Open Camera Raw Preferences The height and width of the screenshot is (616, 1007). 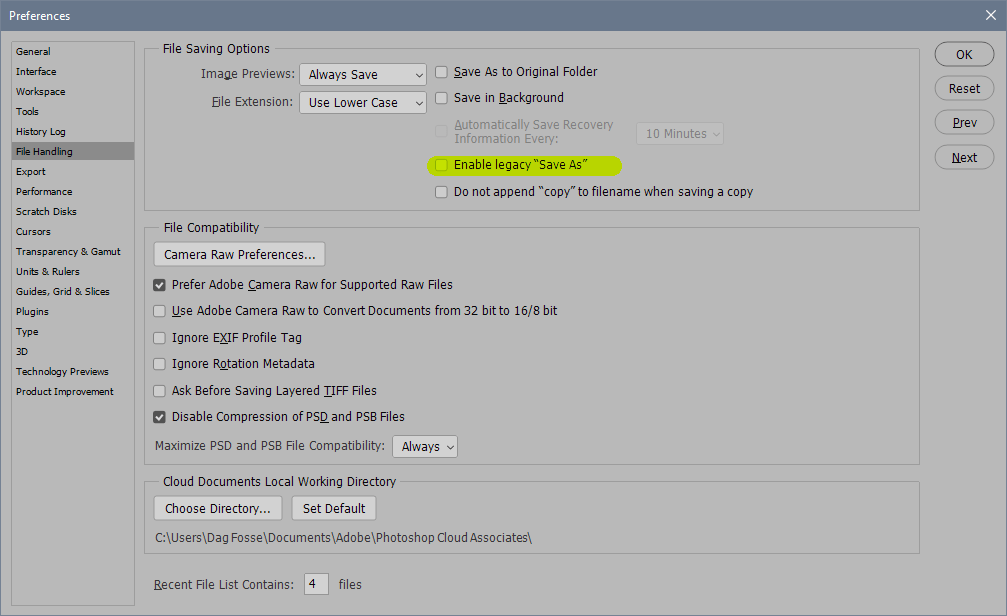click(x=238, y=254)
